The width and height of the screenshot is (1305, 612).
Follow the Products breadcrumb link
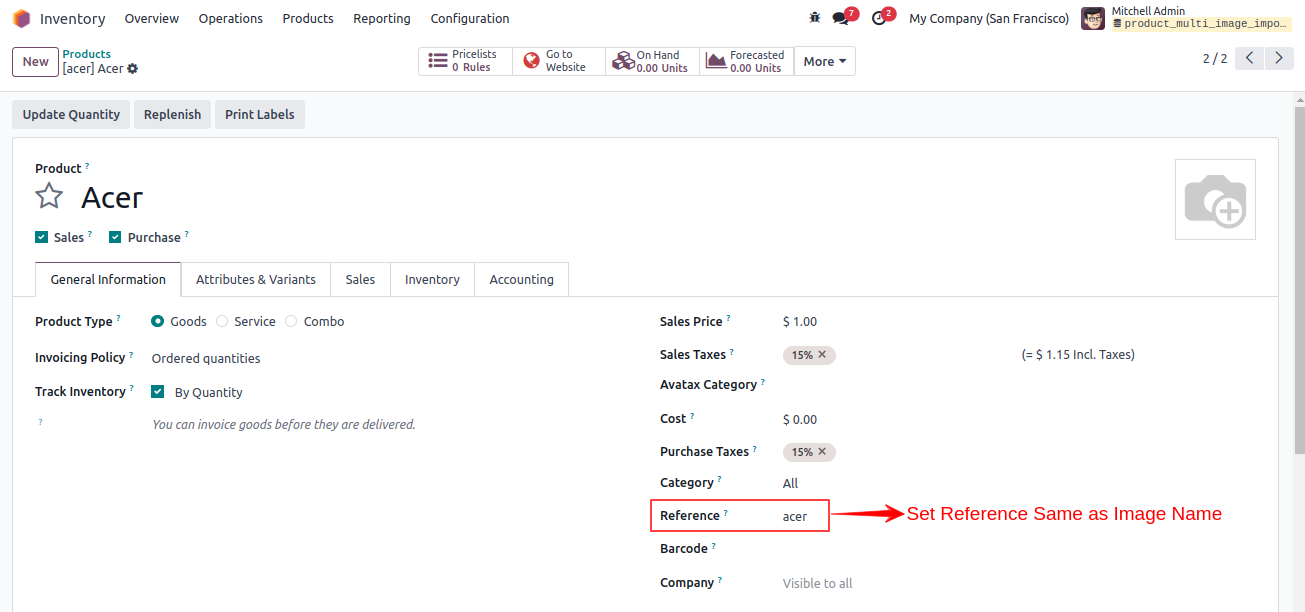87,54
